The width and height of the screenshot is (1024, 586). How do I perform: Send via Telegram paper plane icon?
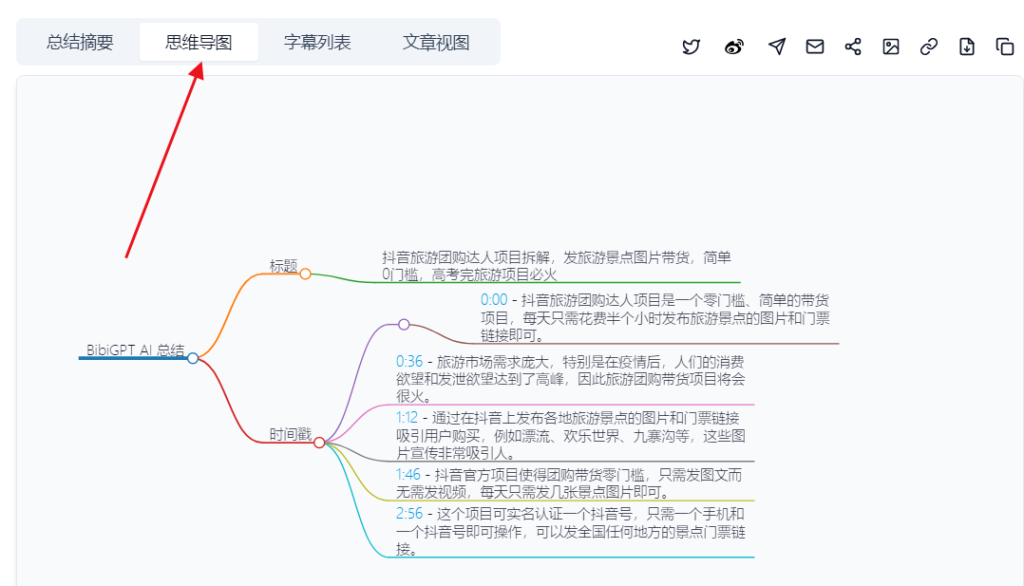(777, 47)
